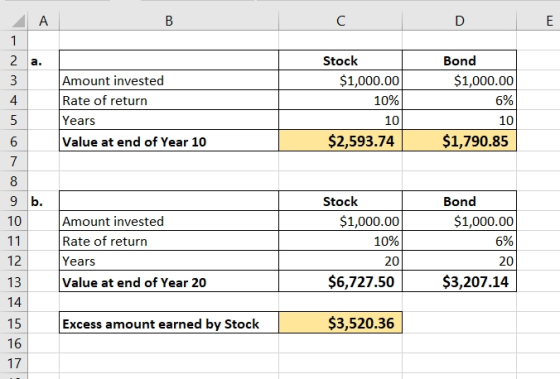Select column D header
The image size is (560, 379).
[x=459, y=21]
